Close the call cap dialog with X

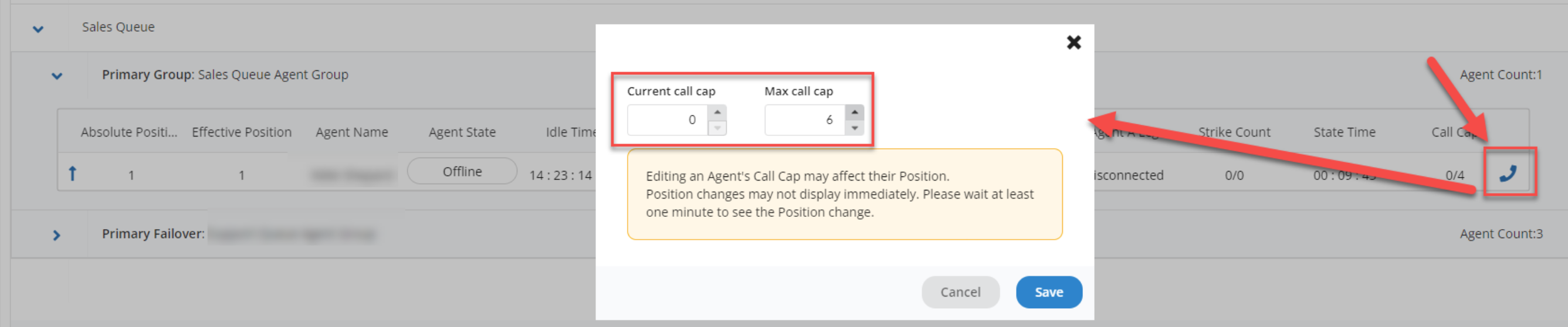(x=1073, y=42)
